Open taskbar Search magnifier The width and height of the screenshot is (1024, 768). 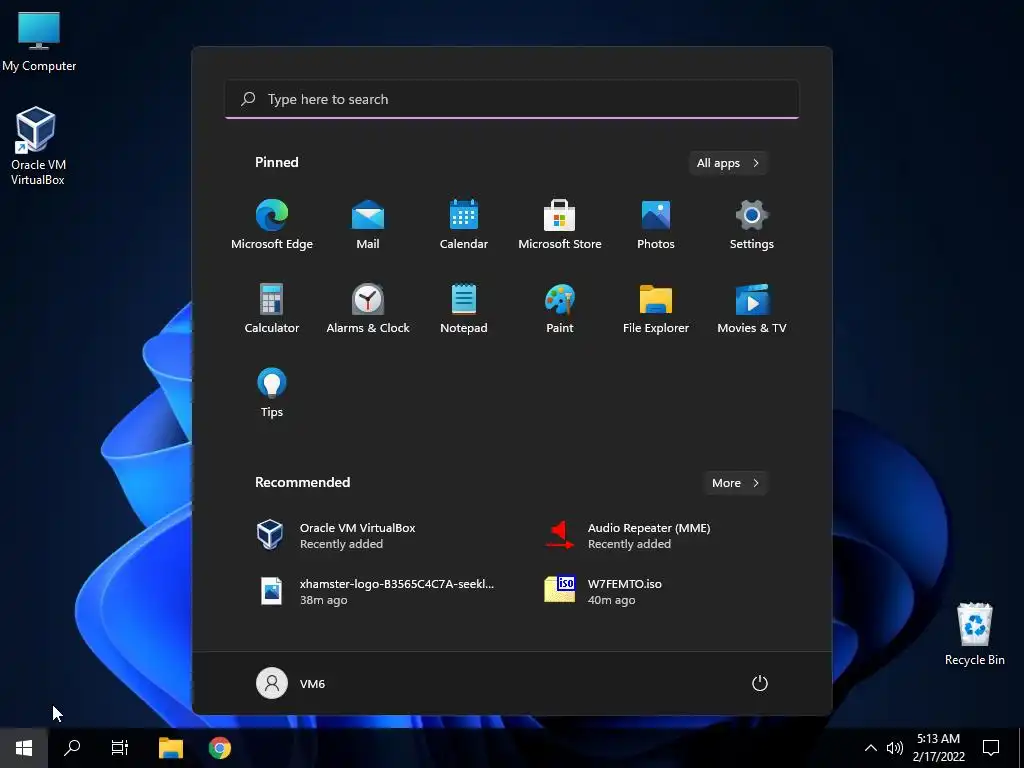tap(72, 748)
